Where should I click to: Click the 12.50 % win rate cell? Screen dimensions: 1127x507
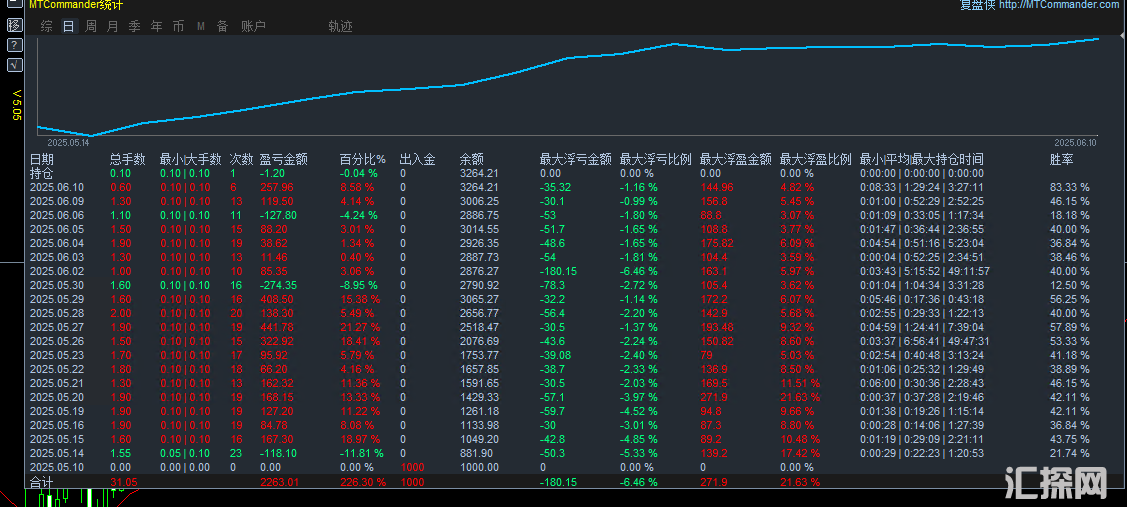pos(1070,285)
